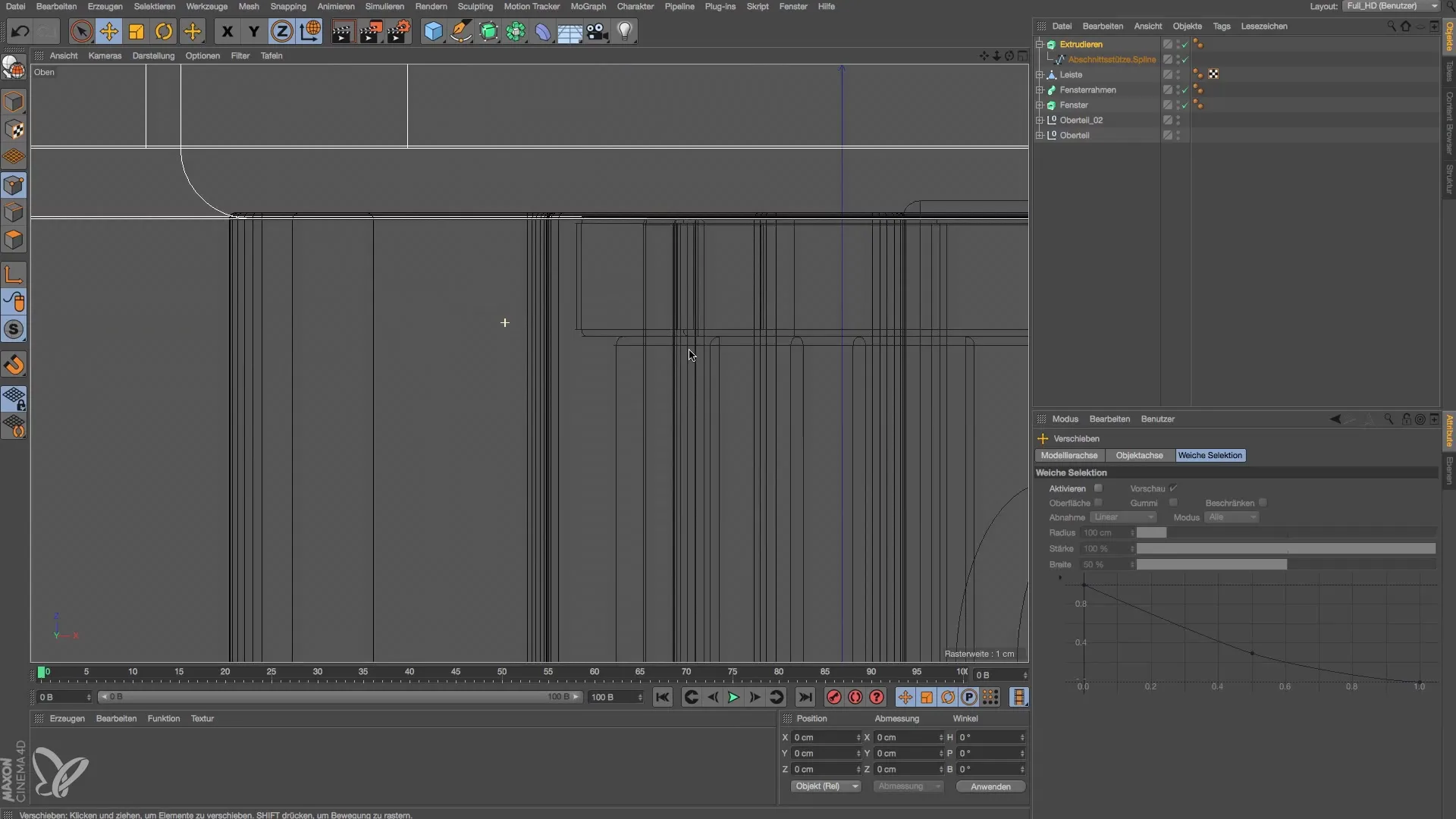Enable axis mode icon
The height and width of the screenshot is (819, 1456).
[x=14, y=274]
